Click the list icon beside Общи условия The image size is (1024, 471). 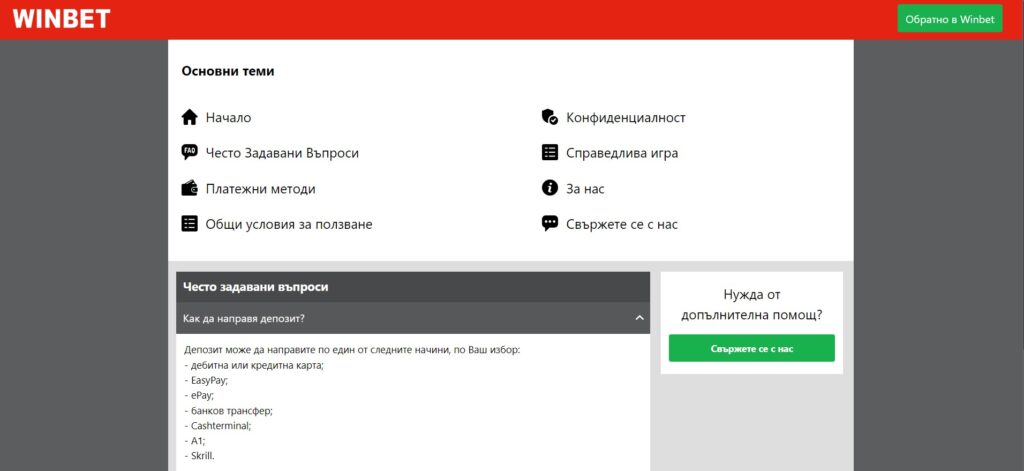click(190, 224)
